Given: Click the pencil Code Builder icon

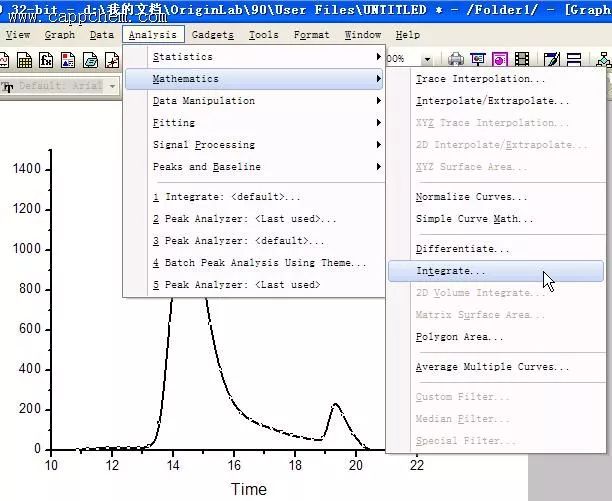Looking at the screenshot, I should [552, 59].
